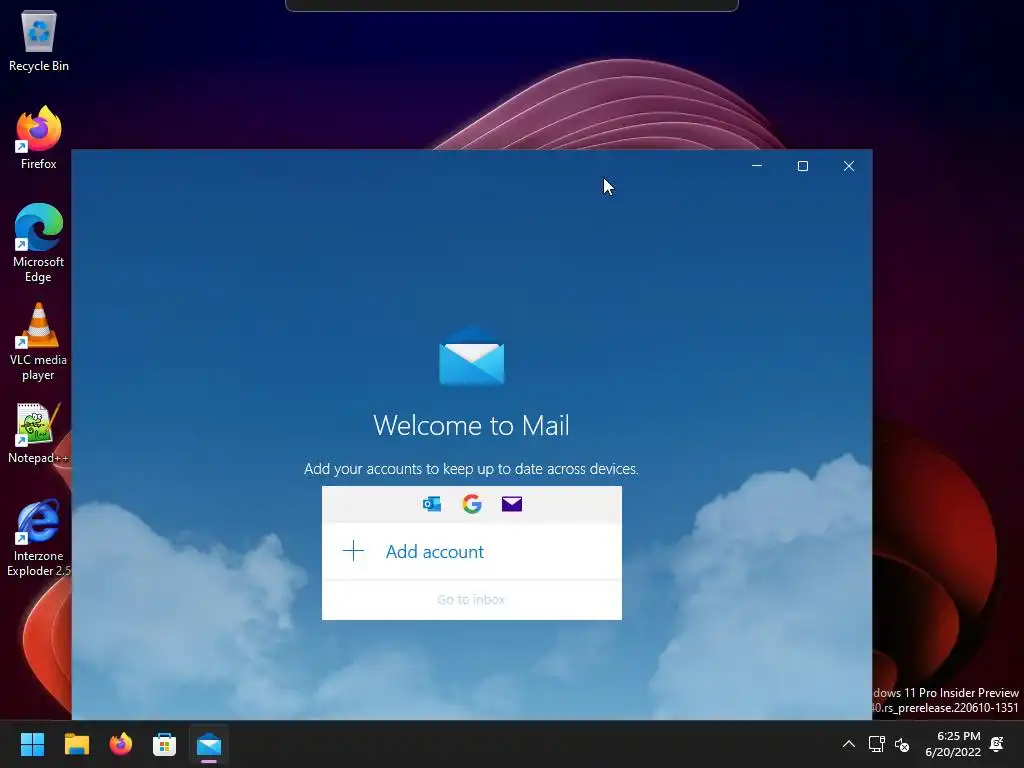Click the muted volume tray icon
The width and height of the screenshot is (1024, 768).
902,744
